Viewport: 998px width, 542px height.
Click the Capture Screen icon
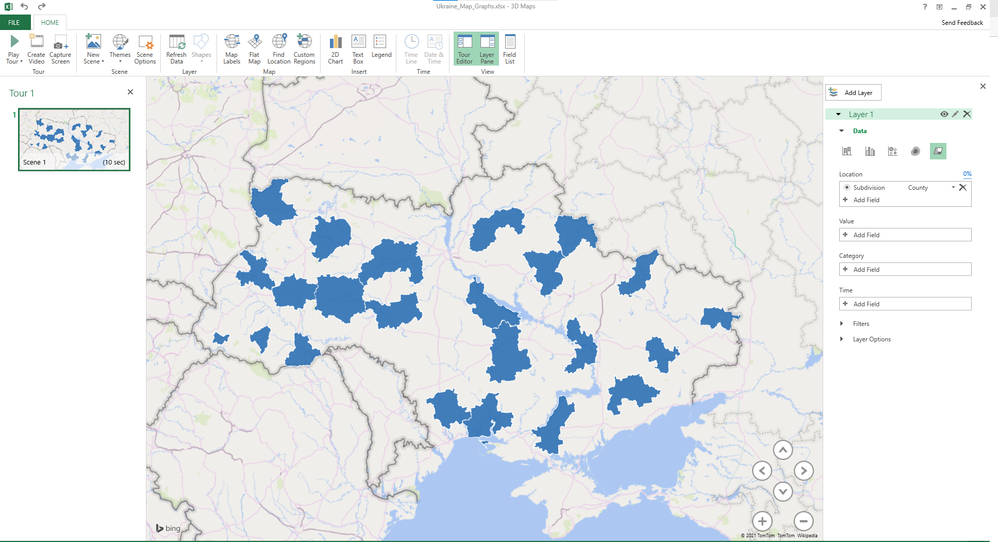[60, 48]
